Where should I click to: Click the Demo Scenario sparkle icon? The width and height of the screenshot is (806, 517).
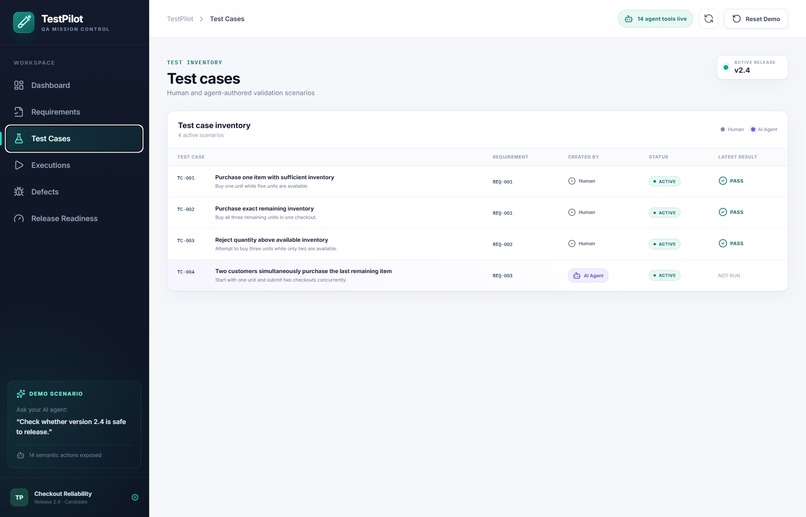(21, 394)
